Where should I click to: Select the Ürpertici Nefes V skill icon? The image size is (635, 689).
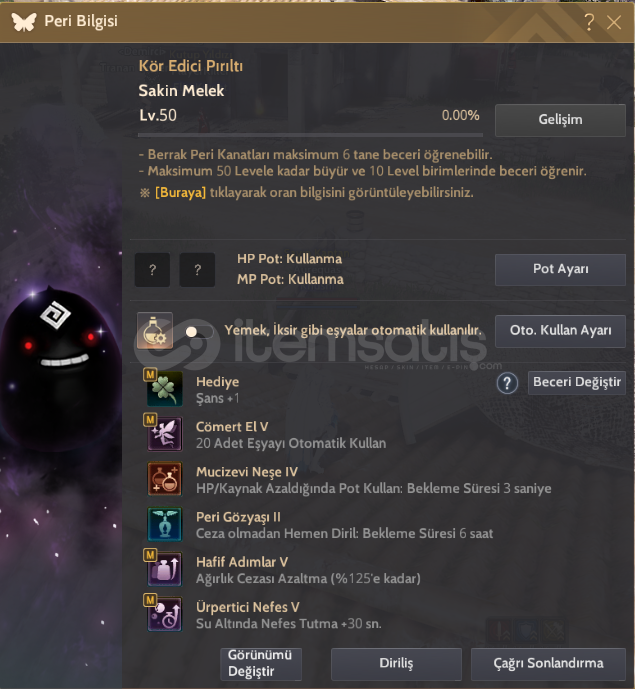(x=164, y=614)
